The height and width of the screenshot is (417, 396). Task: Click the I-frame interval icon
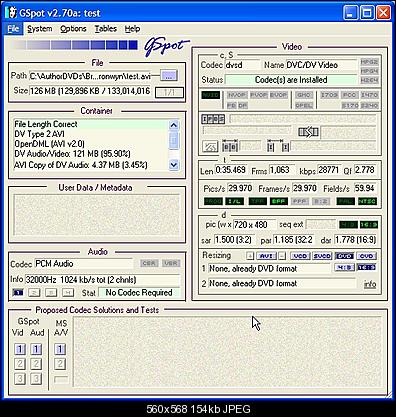click(x=278, y=146)
